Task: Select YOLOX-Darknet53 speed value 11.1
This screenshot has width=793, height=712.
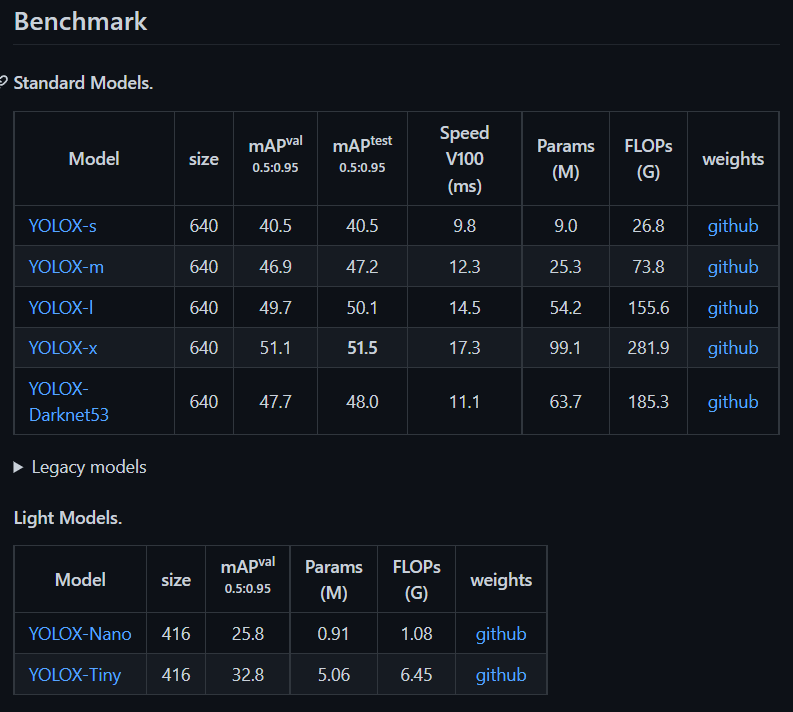Action: click(x=464, y=402)
